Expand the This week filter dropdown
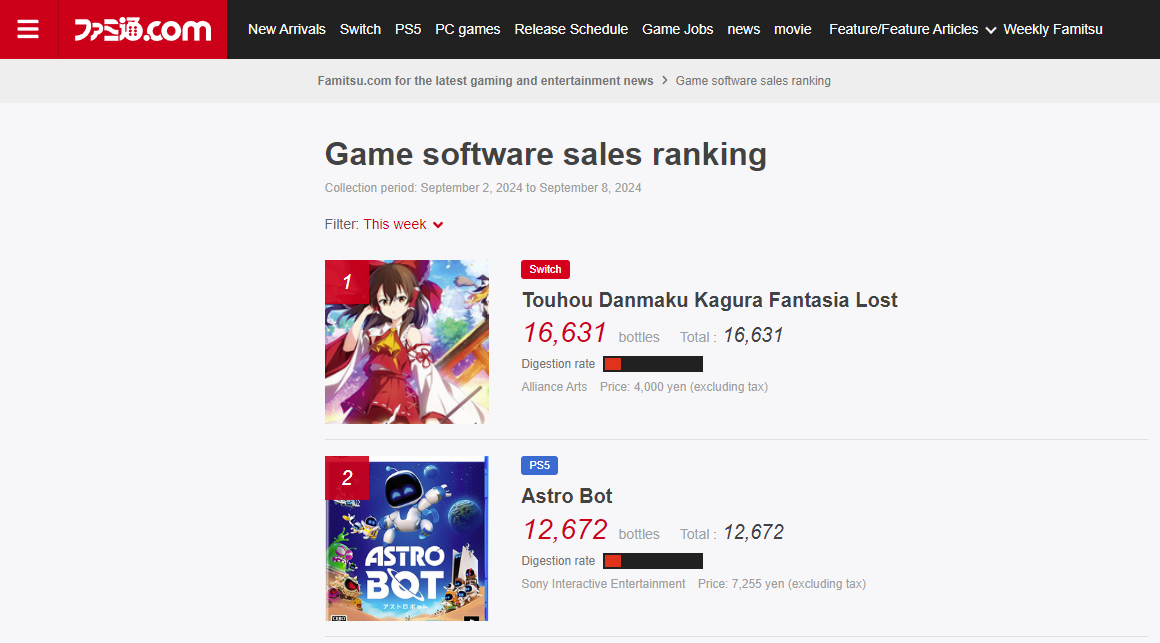 tap(403, 224)
